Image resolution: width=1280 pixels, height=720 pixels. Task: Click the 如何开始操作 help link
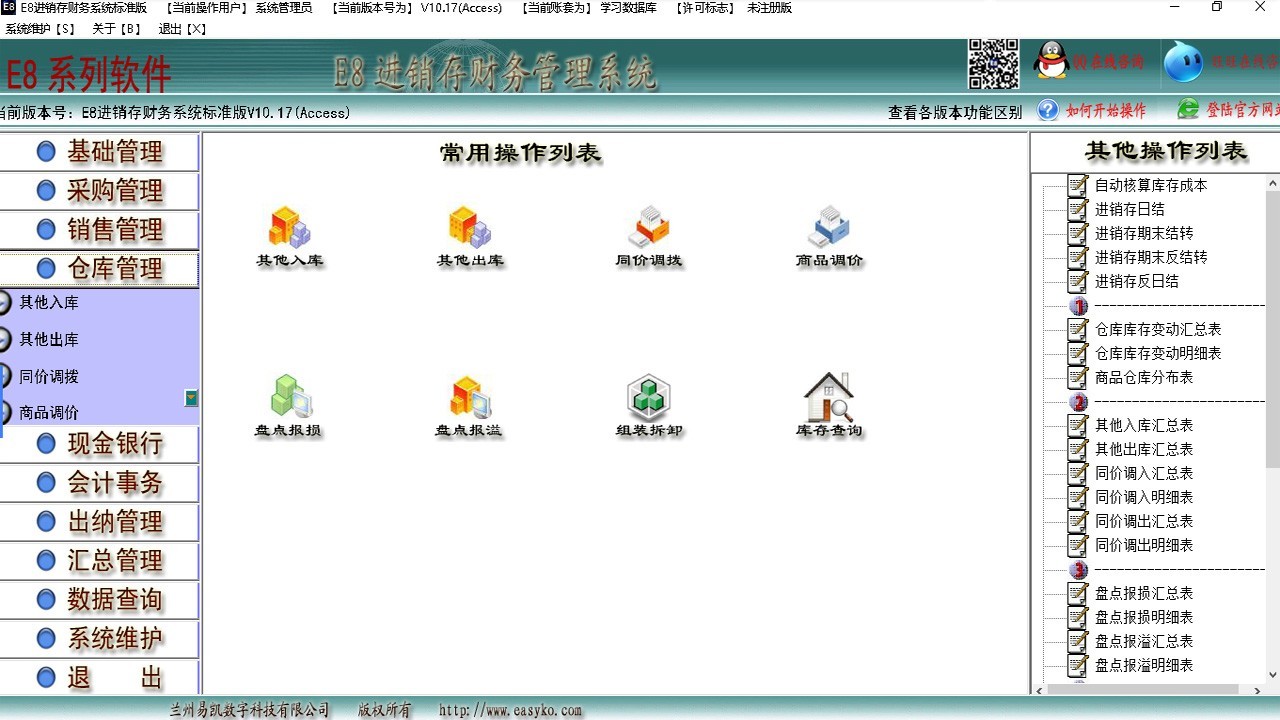point(1105,111)
